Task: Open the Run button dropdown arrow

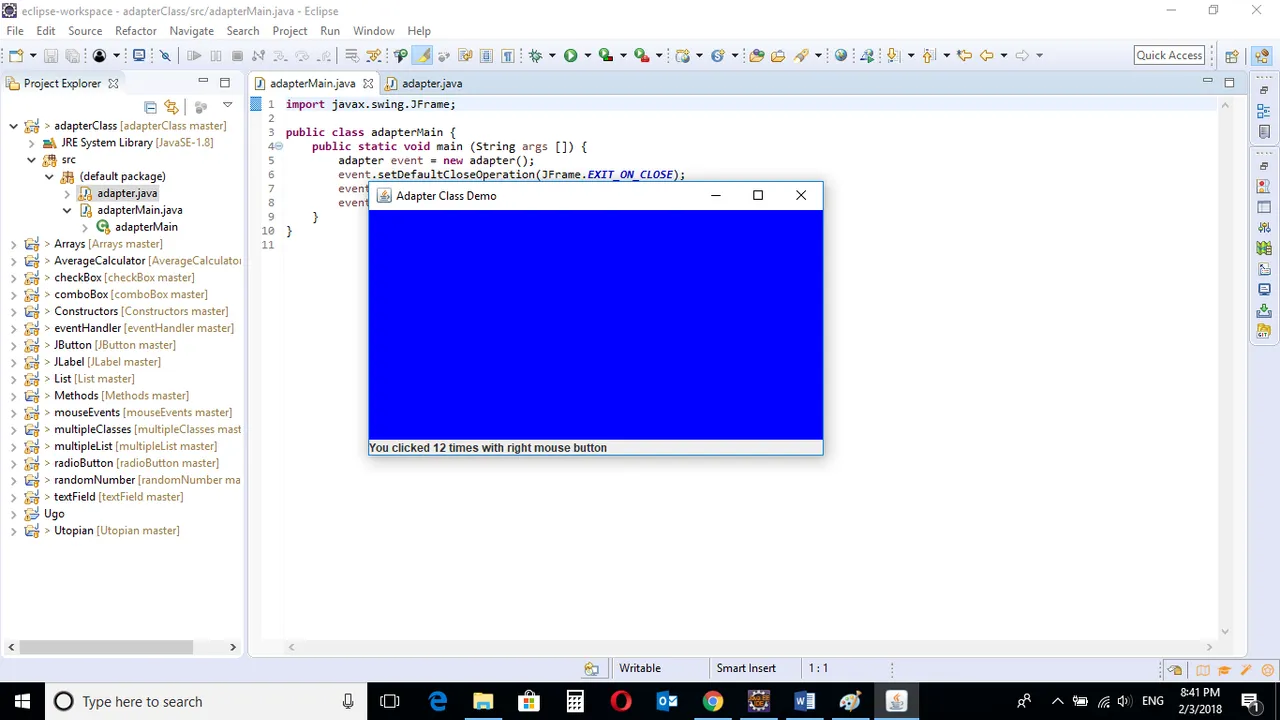Action: [587, 56]
